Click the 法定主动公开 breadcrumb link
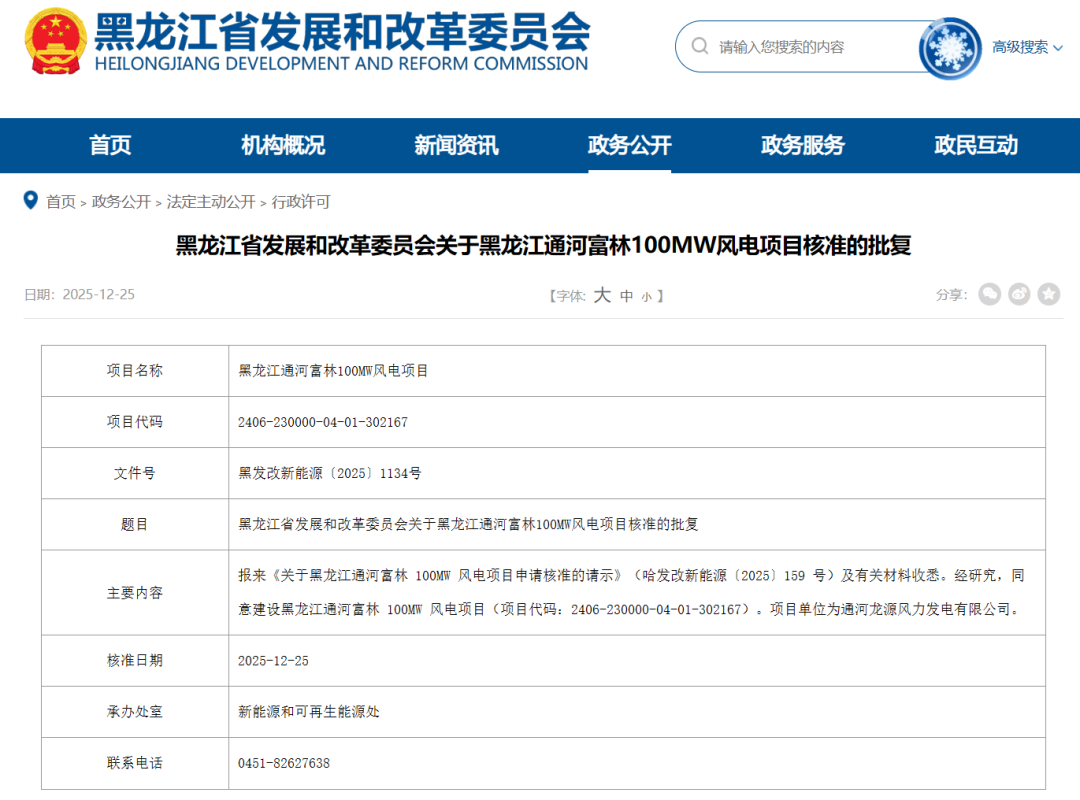The image size is (1080, 800). pyautogui.click(x=211, y=202)
